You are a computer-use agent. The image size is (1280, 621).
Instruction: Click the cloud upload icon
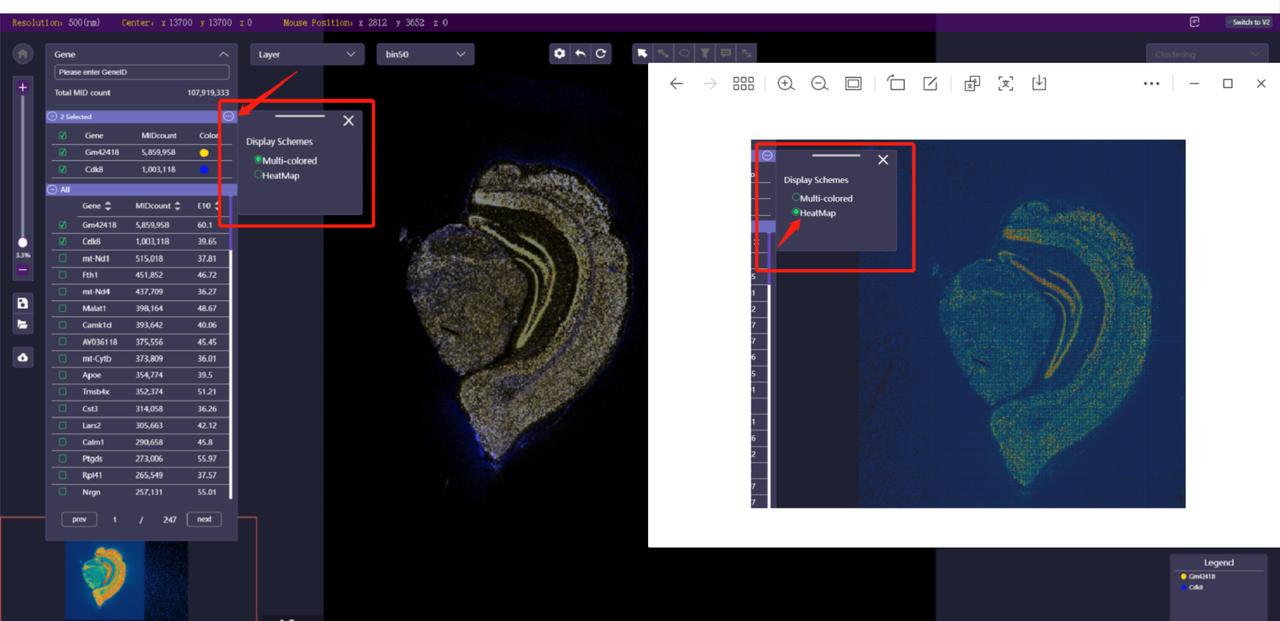click(22, 357)
